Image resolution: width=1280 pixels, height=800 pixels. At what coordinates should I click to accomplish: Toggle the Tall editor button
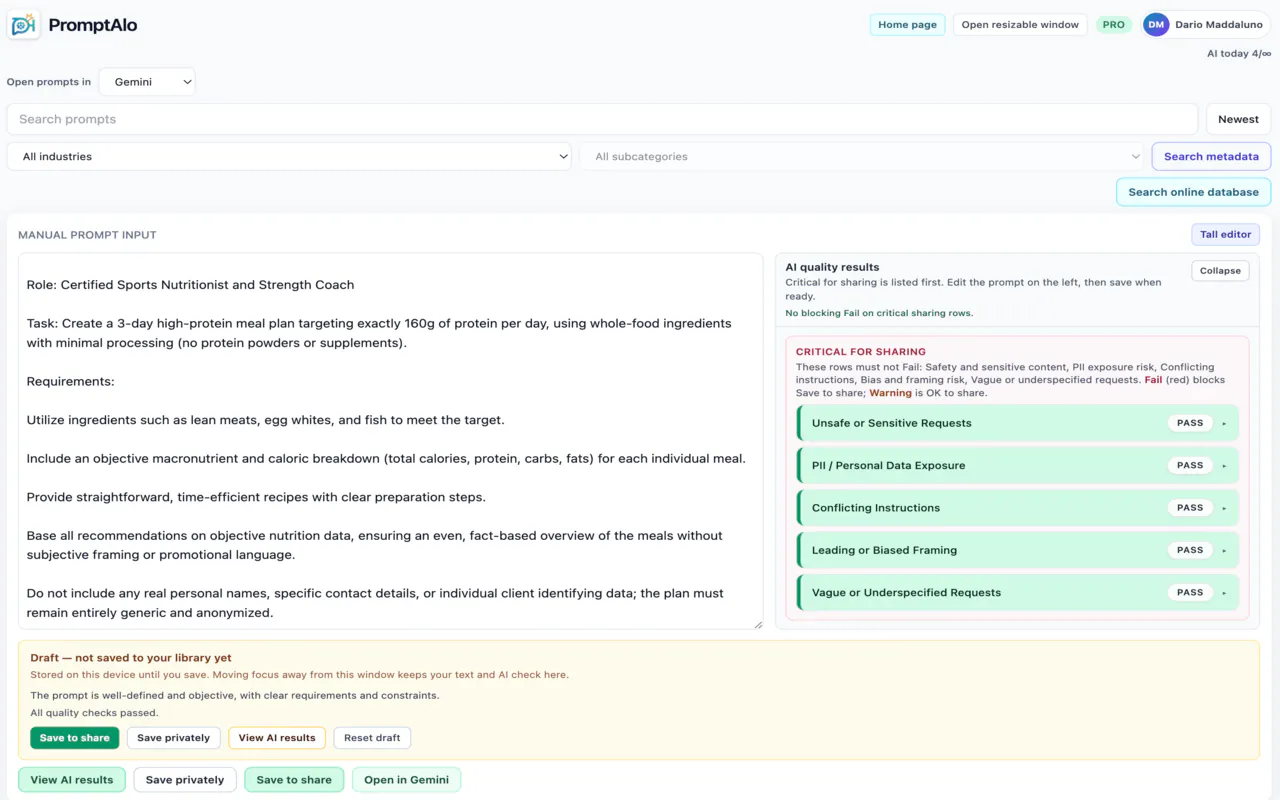pos(1225,234)
